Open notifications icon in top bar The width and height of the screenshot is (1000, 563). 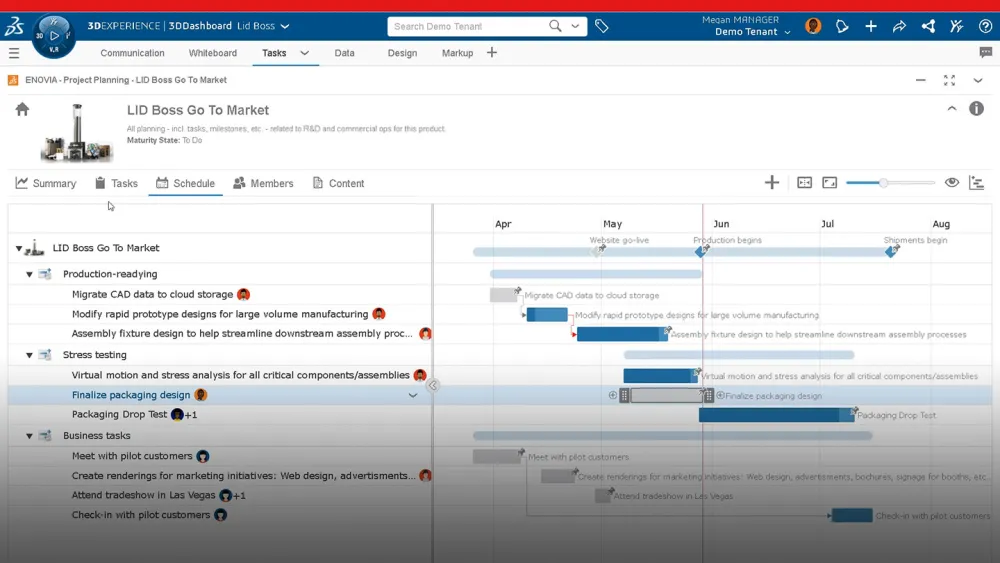point(842,26)
